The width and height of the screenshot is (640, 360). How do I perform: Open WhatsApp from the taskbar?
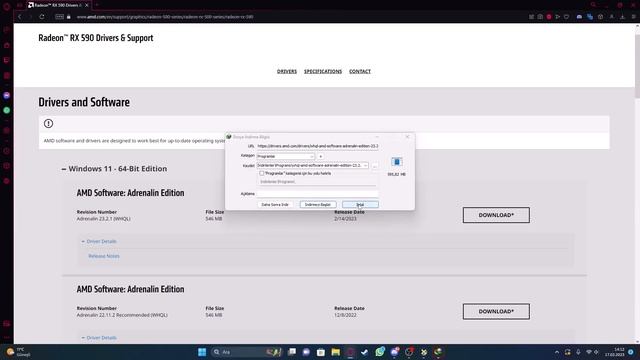coord(380,351)
